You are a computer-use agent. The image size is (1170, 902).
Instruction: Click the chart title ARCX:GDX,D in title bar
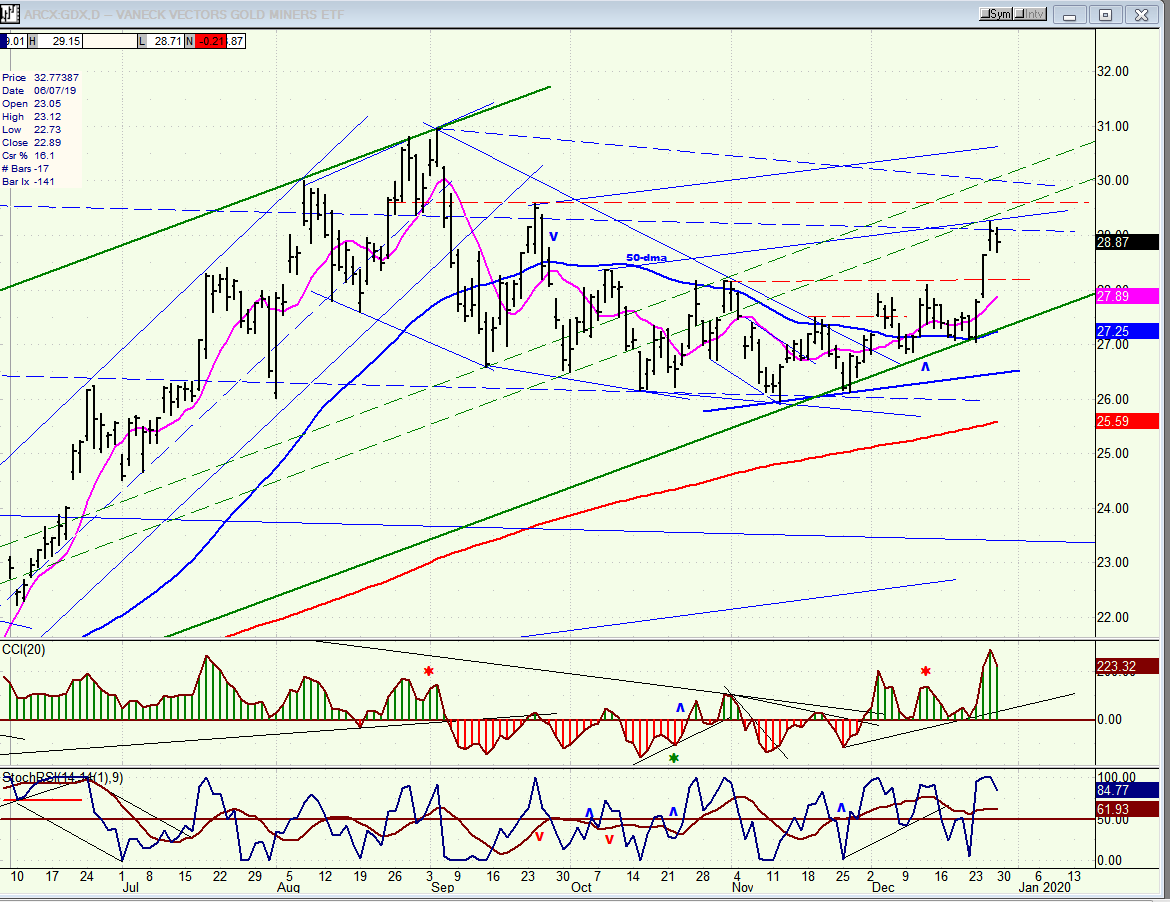[x=60, y=14]
